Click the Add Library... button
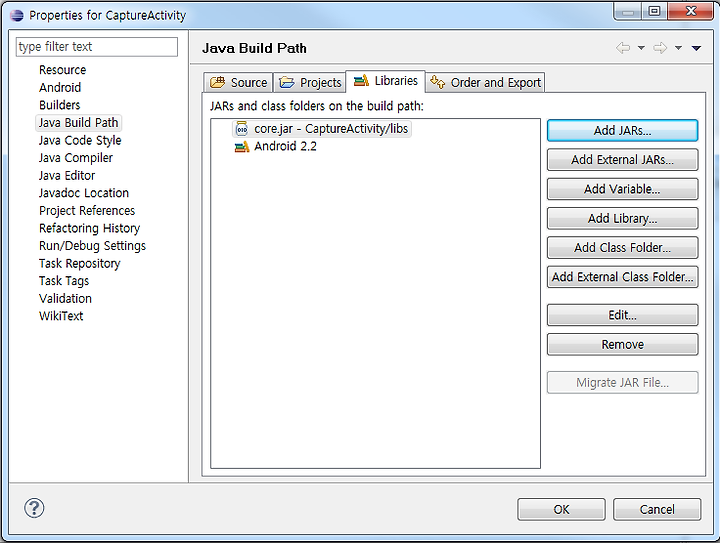 [622, 218]
